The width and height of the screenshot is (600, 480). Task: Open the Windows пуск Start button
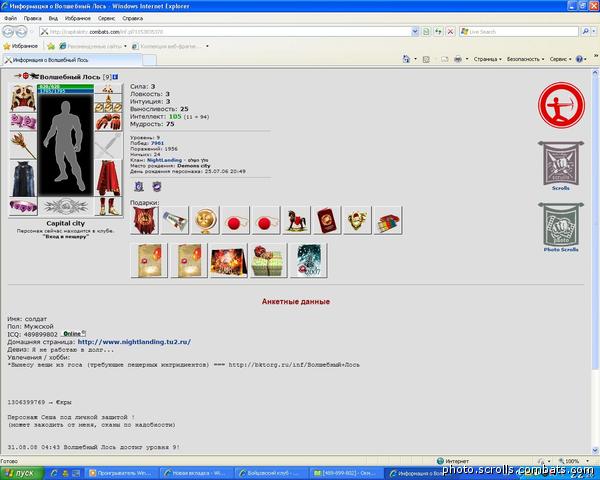[20, 473]
